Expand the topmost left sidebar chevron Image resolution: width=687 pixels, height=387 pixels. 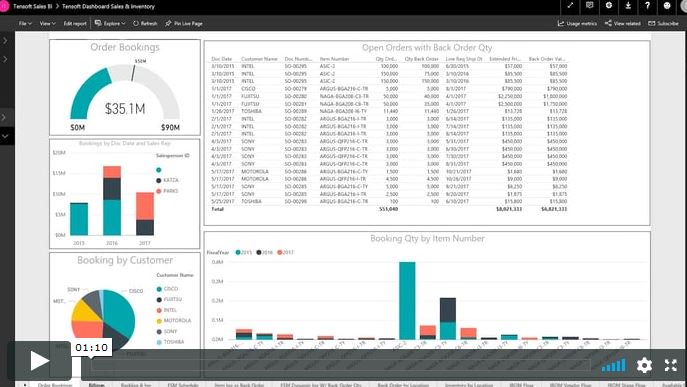[x=5, y=40]
